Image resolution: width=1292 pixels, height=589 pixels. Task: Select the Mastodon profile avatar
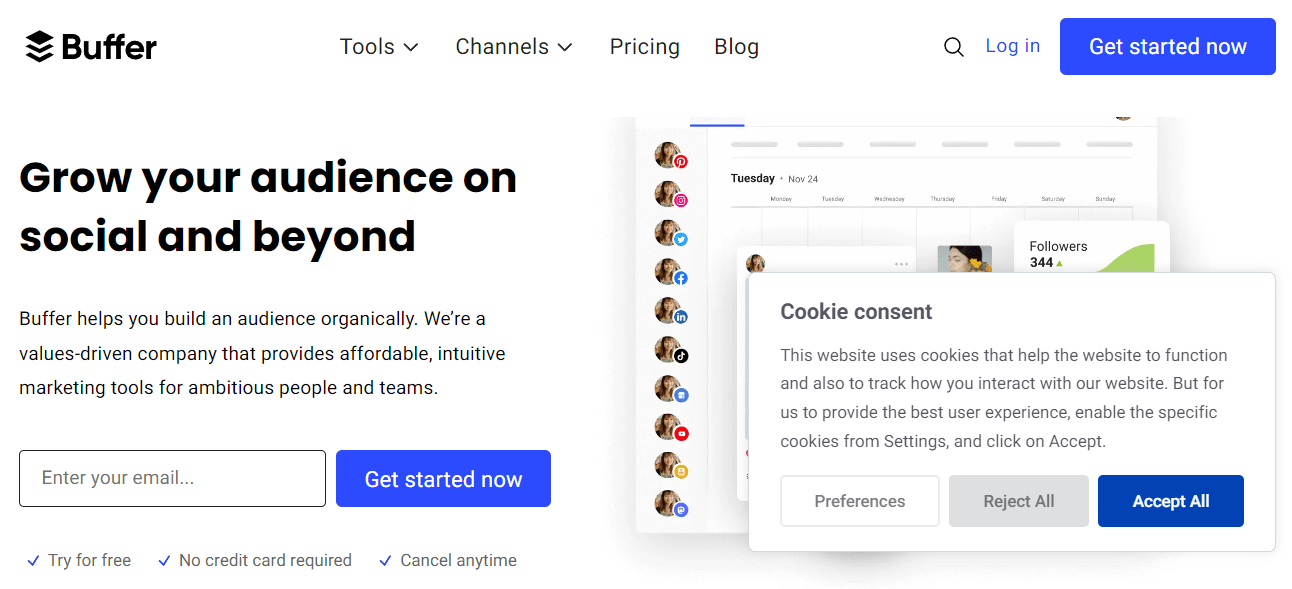click(669, 505)
